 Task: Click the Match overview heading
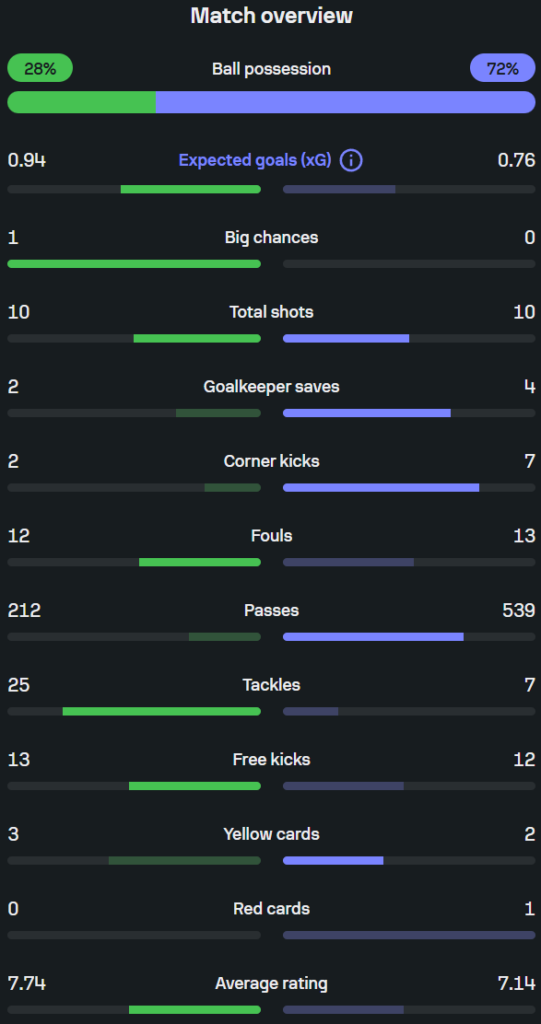(x=271, y=16)
